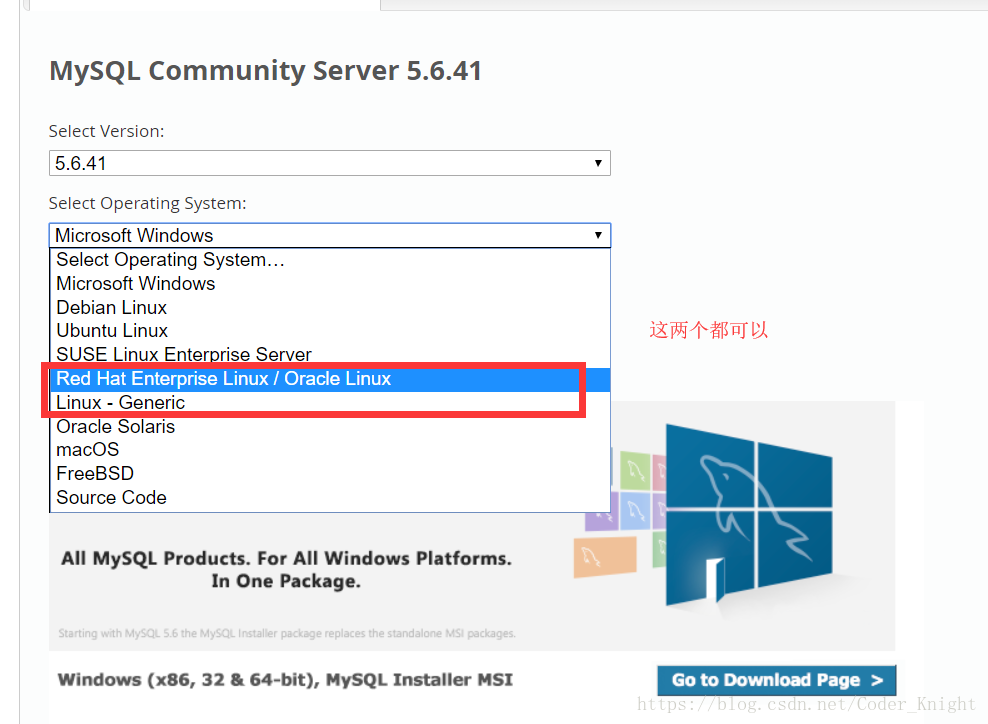Pick Ubuntu Linux from the list
988x724 pixels.
pyautogui.click(x=330, y=331)
